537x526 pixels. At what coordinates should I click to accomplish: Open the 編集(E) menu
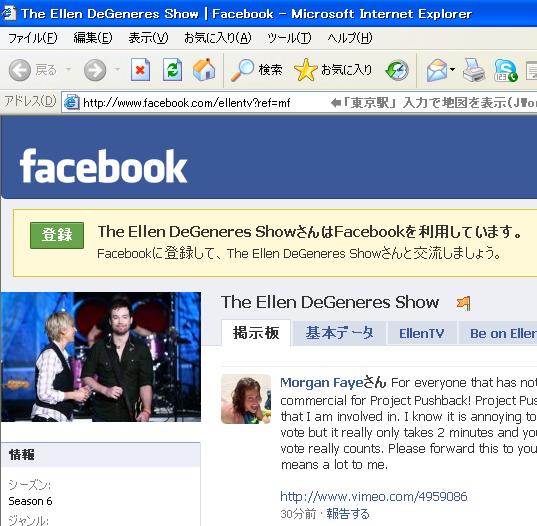pos(93,38)
